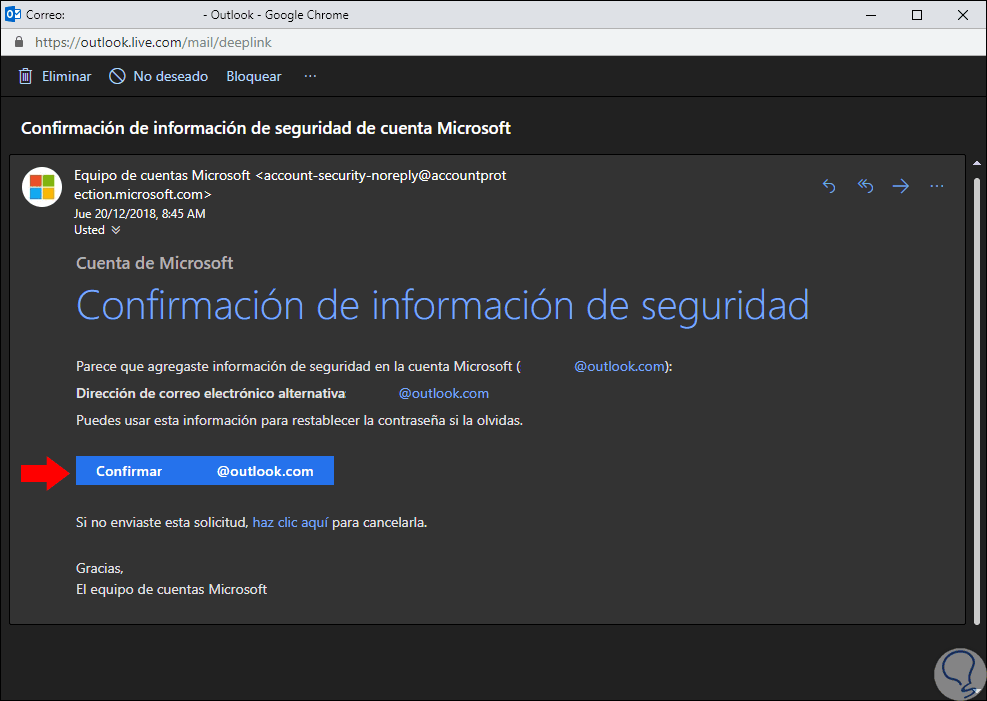
Task: Click the Eliminar trash icon
Action: pos(25,76)
